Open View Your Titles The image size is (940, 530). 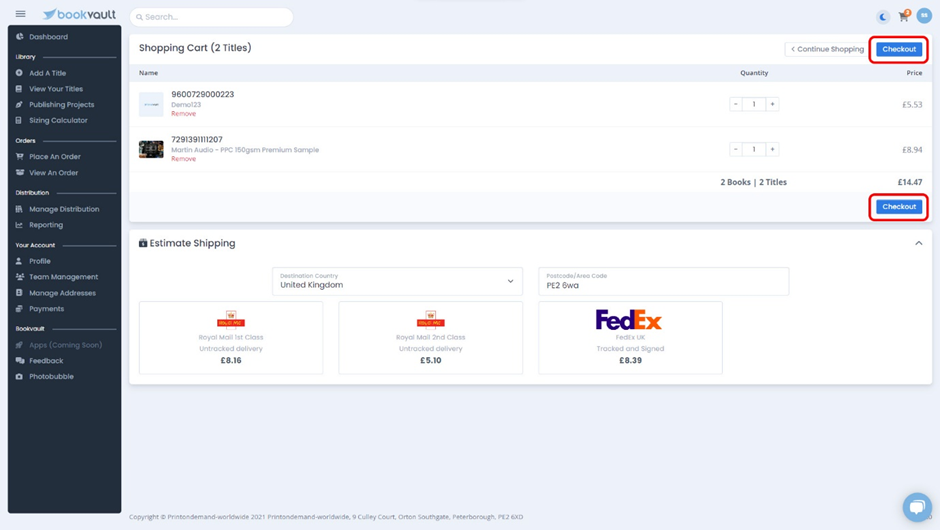click(56, 89)
